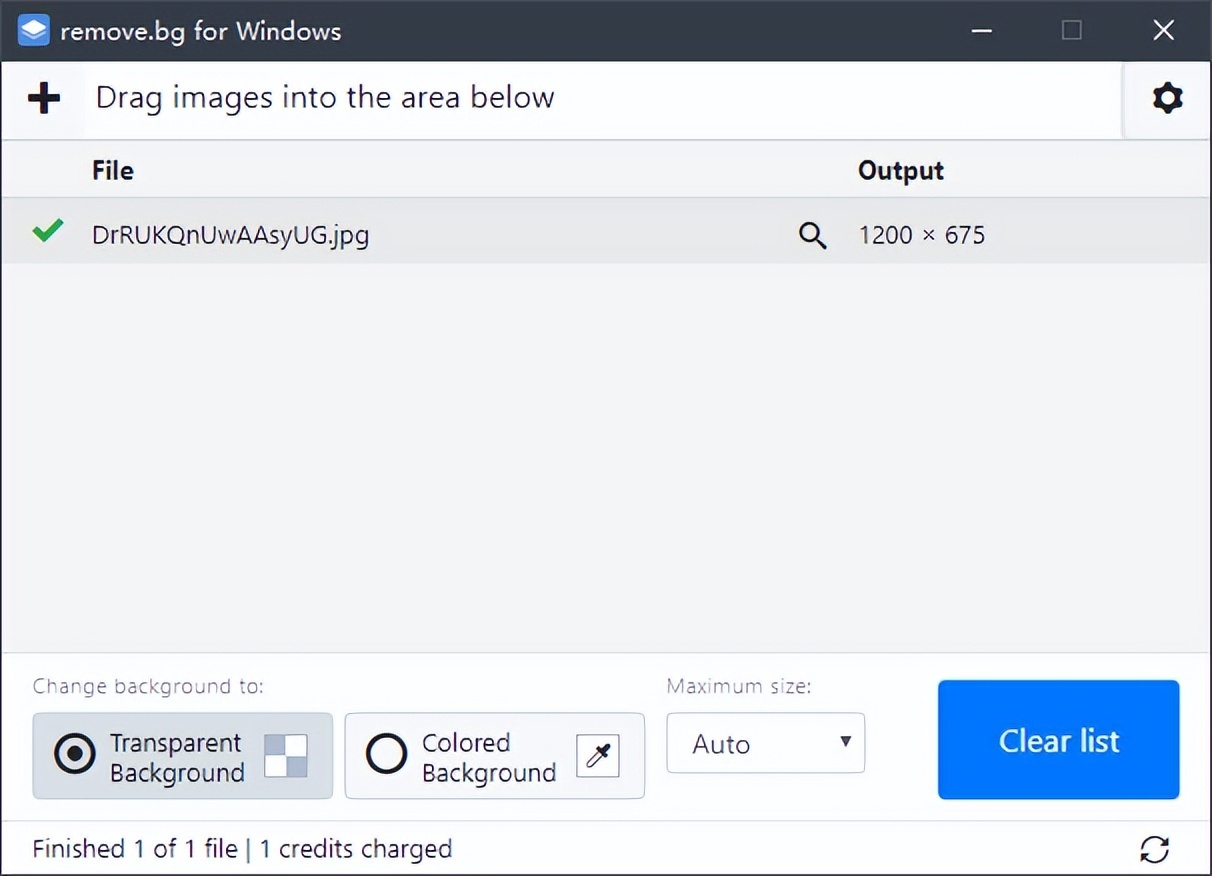The height and width of the screenshot is (876, 1212).
Task: Click the Output column header
Action: click(901, 171)
